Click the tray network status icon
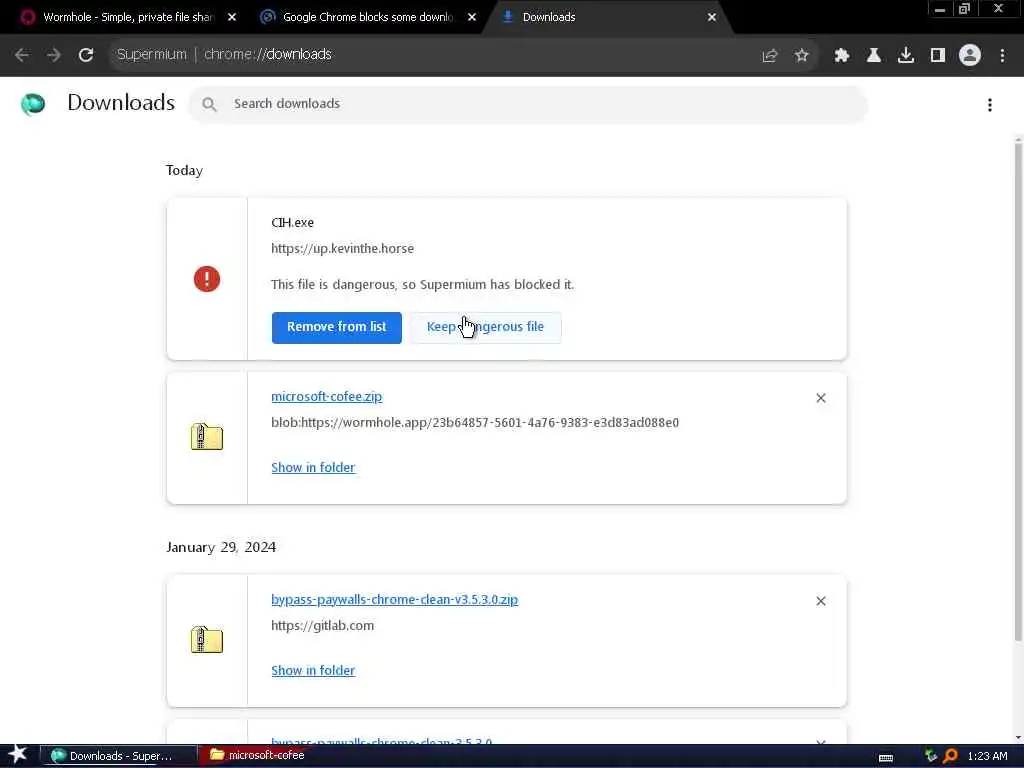Screen dimensions: 1024x768 click(x=931, y=756)
